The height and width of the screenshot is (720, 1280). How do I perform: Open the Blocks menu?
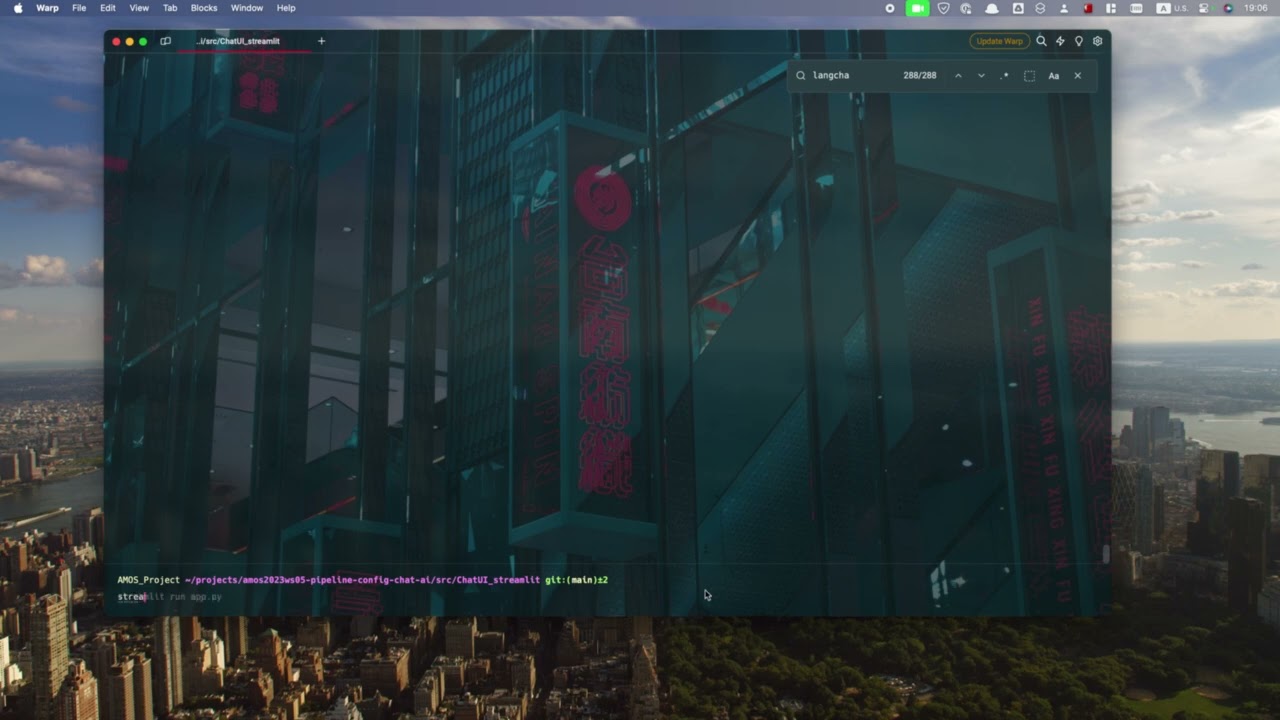pos(204,8)
